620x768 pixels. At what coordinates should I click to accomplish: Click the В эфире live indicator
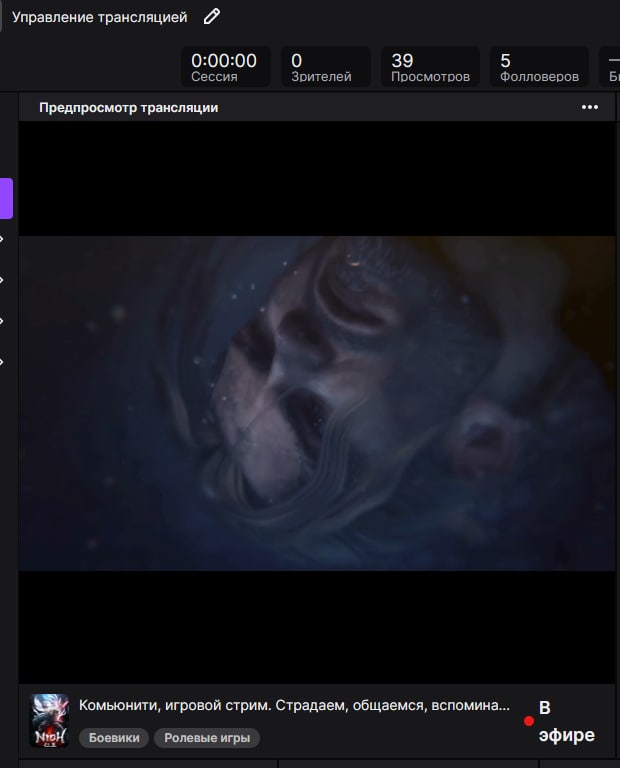(559, 721)
